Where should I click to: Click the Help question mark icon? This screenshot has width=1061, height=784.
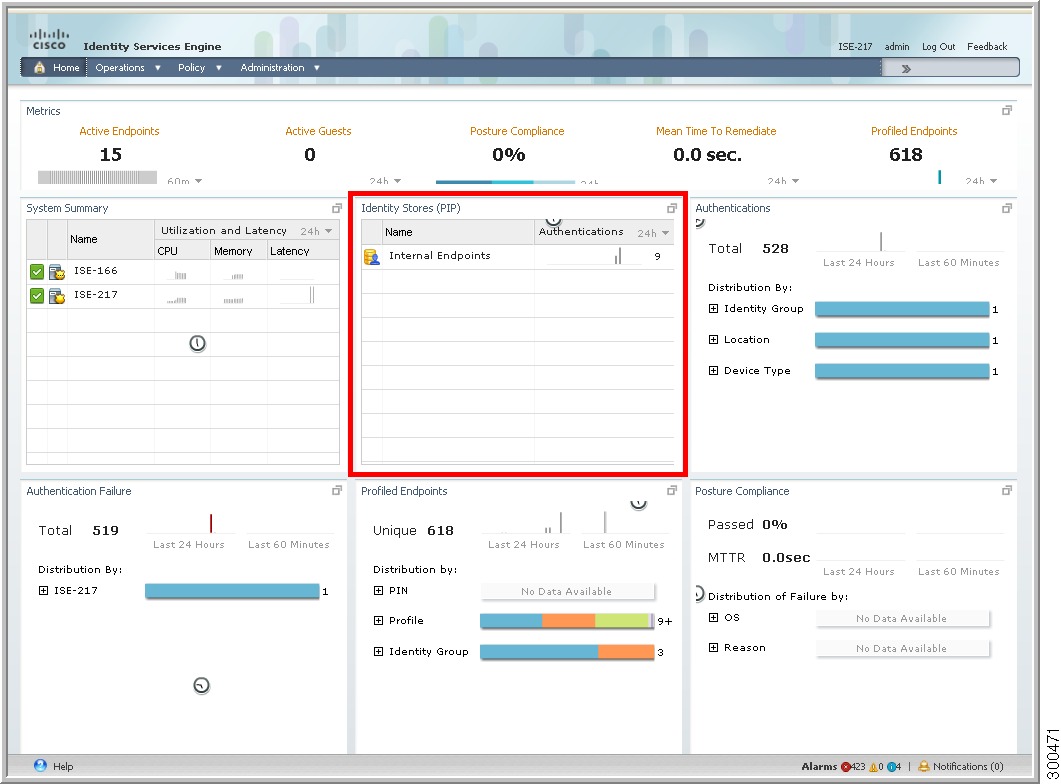click(41, 765)
